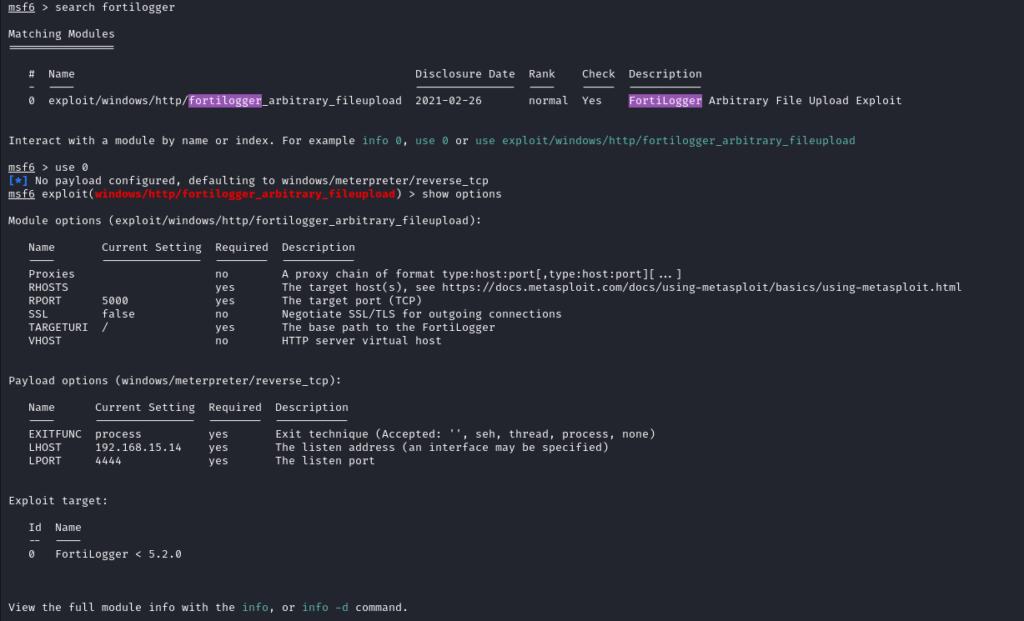
Task: Select 'Negotiate SSL/TLS for outgoing connections' text
Action: (422, 314)
